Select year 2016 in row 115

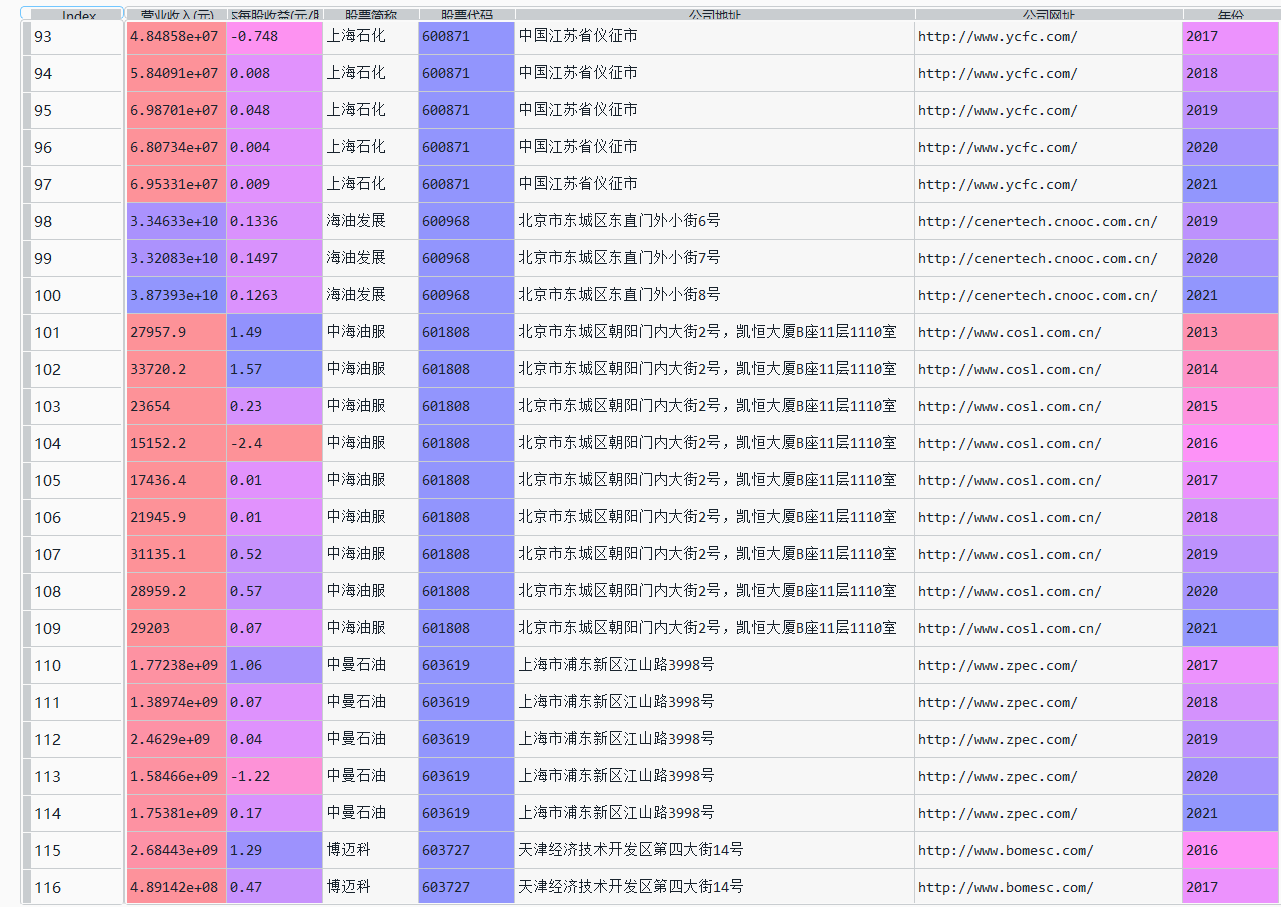click(x=1230, y=850)
